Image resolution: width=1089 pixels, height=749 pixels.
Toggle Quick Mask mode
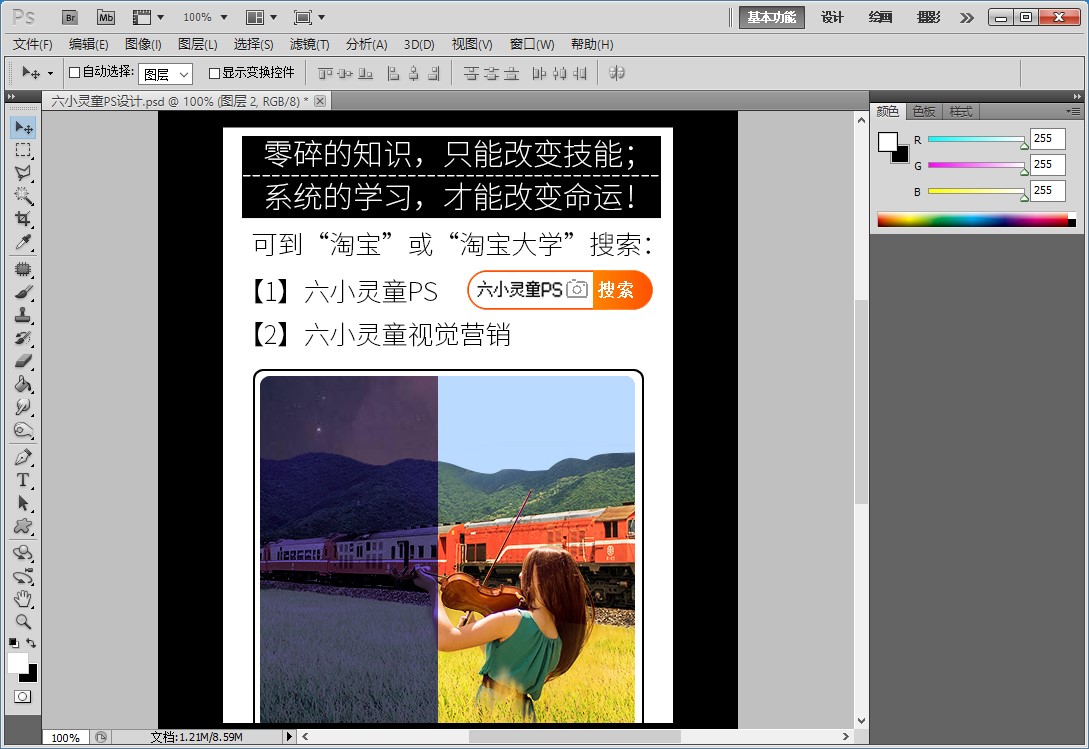[23, 698]
